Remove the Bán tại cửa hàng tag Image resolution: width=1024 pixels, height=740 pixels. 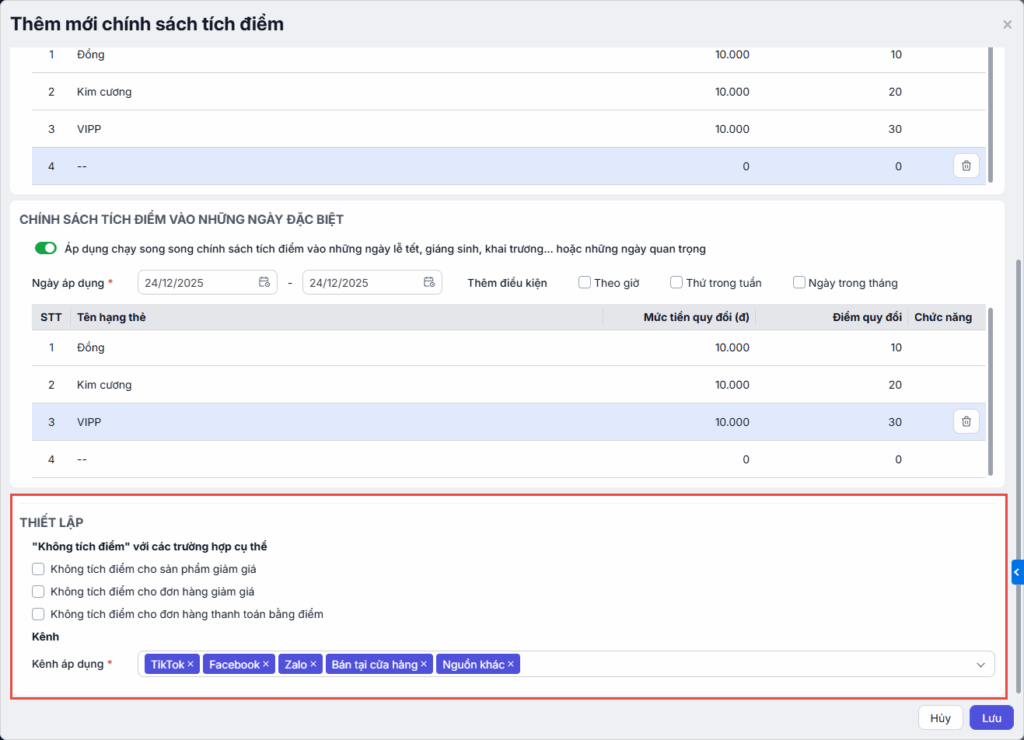424,664
